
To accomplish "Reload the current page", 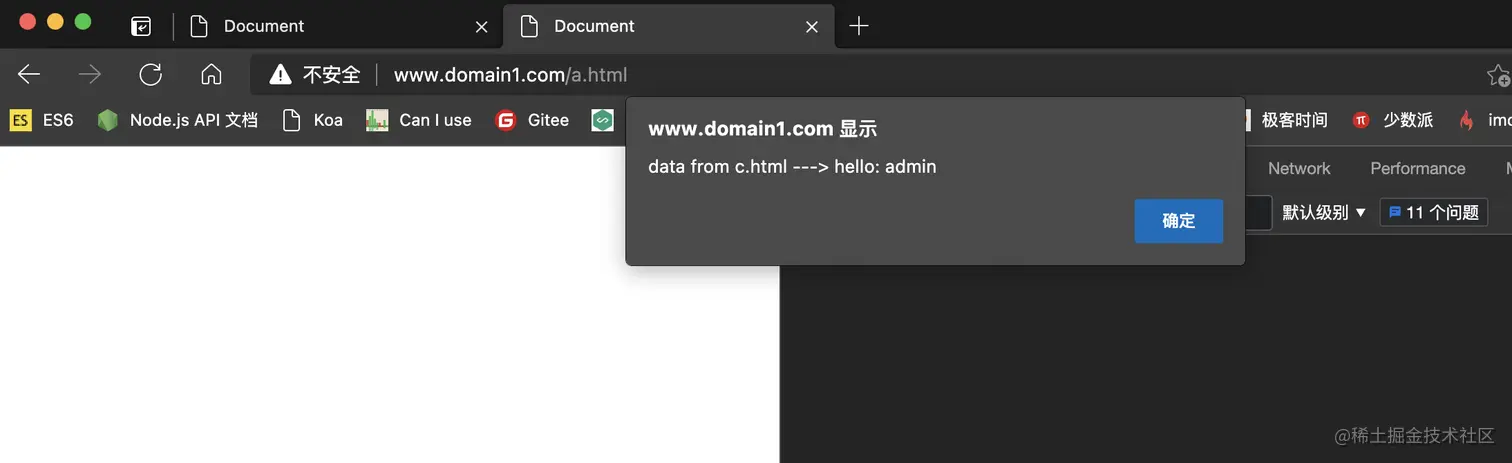I will click(151, 74).
